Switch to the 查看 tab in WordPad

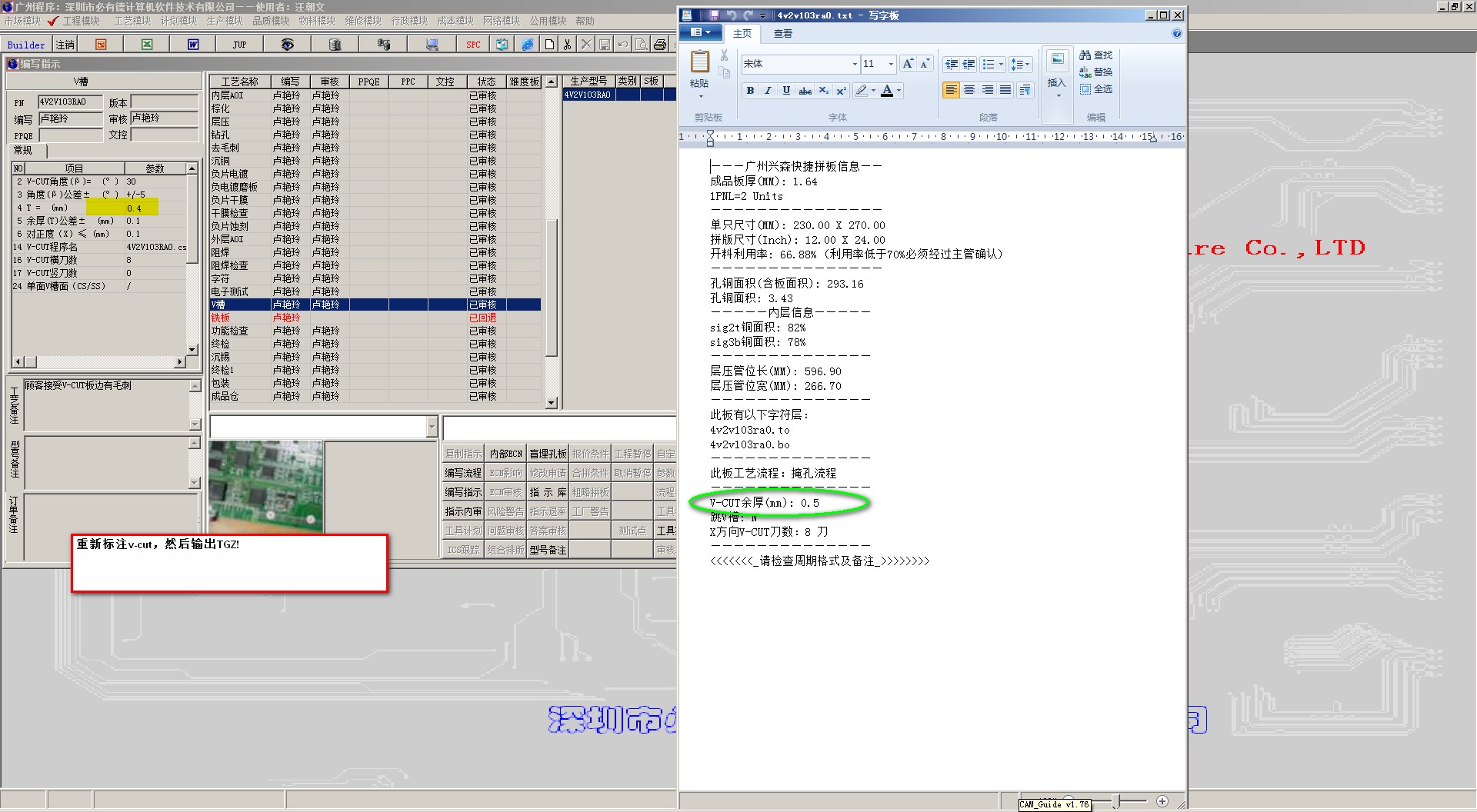tap(783, 33)
